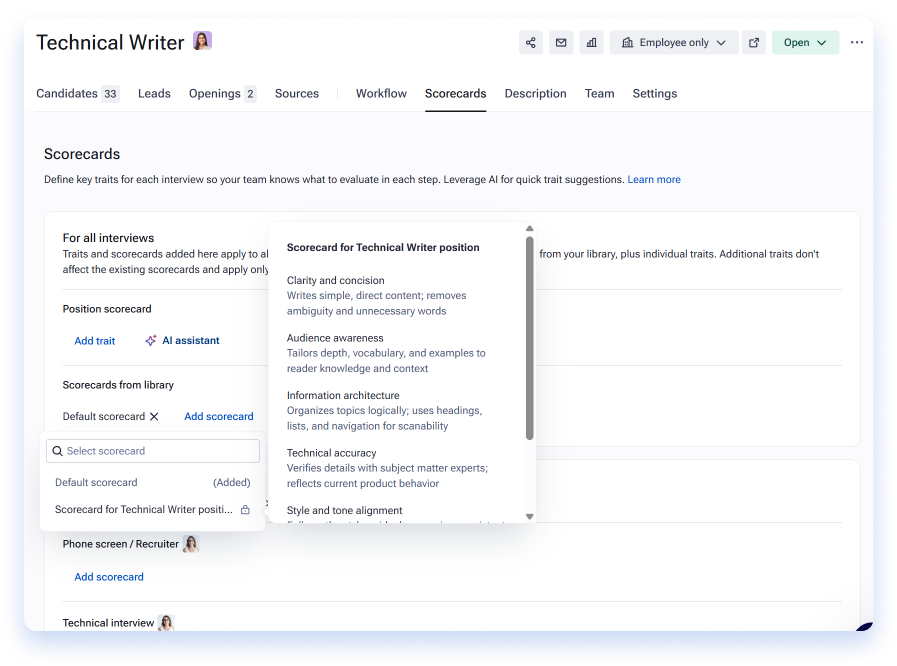Switch to Openings tab
897x666 pixels.
pos(223,93)
